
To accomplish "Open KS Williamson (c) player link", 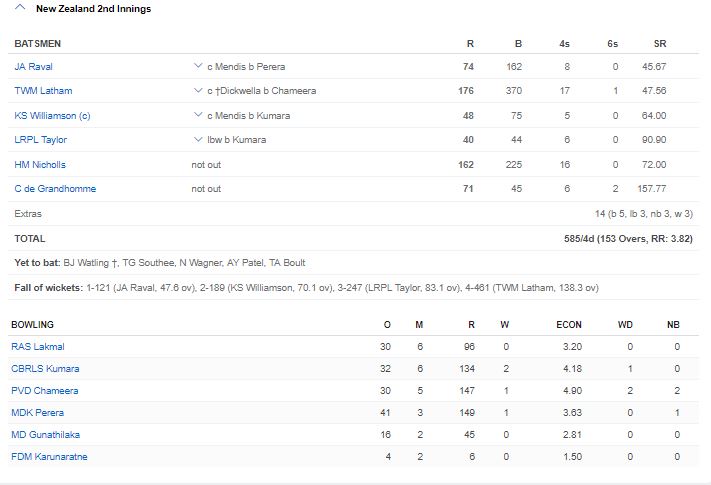I will 52,116.
